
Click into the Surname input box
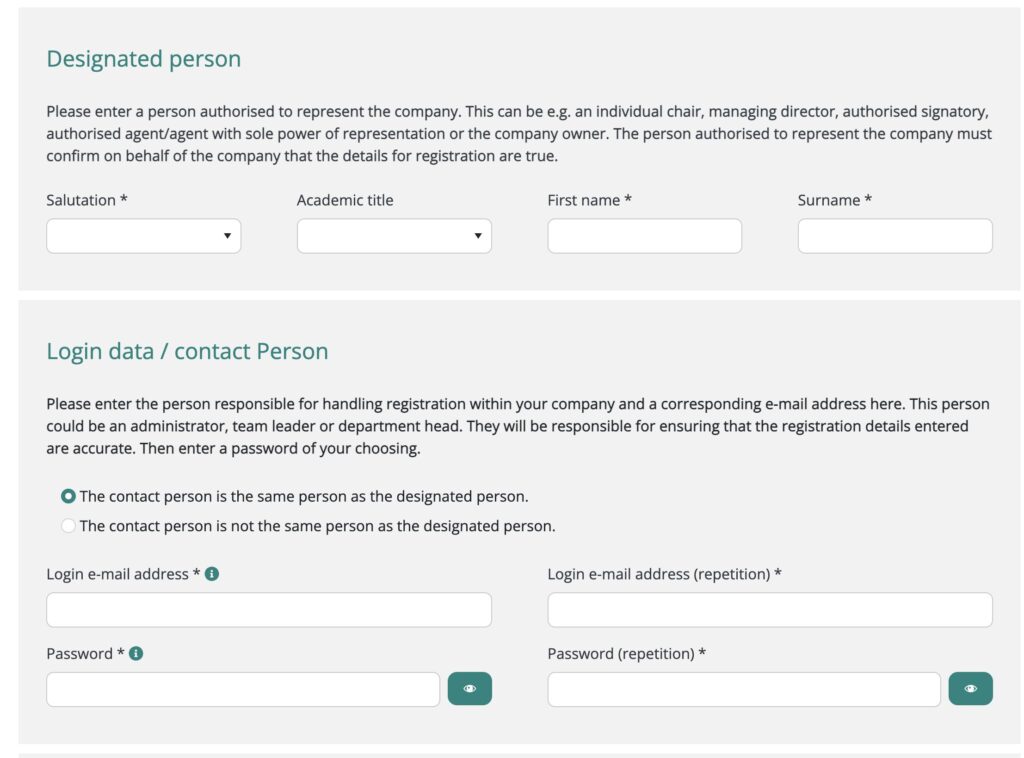895,236
